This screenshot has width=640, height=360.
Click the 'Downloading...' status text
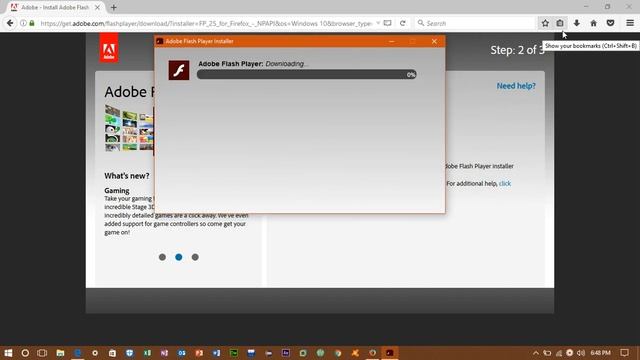click(x=287, y=64)
